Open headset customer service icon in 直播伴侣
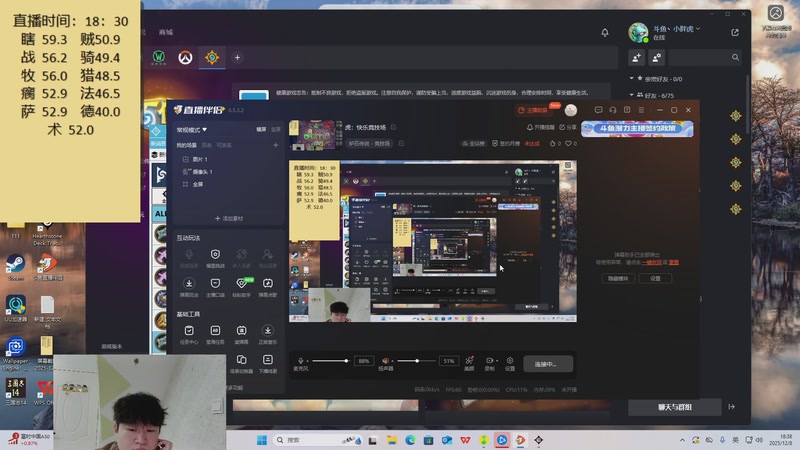800x450 pixels. click(x=613, y=110)
